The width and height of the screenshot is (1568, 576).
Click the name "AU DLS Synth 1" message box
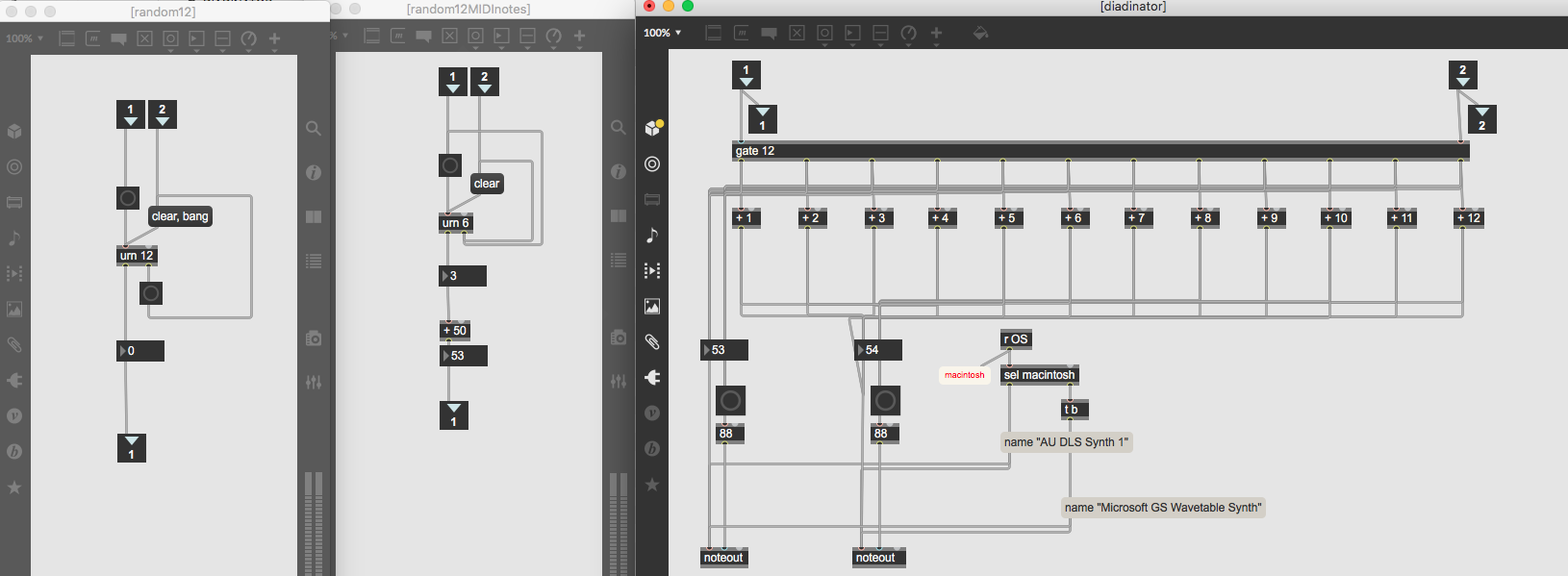[1066, 442]
